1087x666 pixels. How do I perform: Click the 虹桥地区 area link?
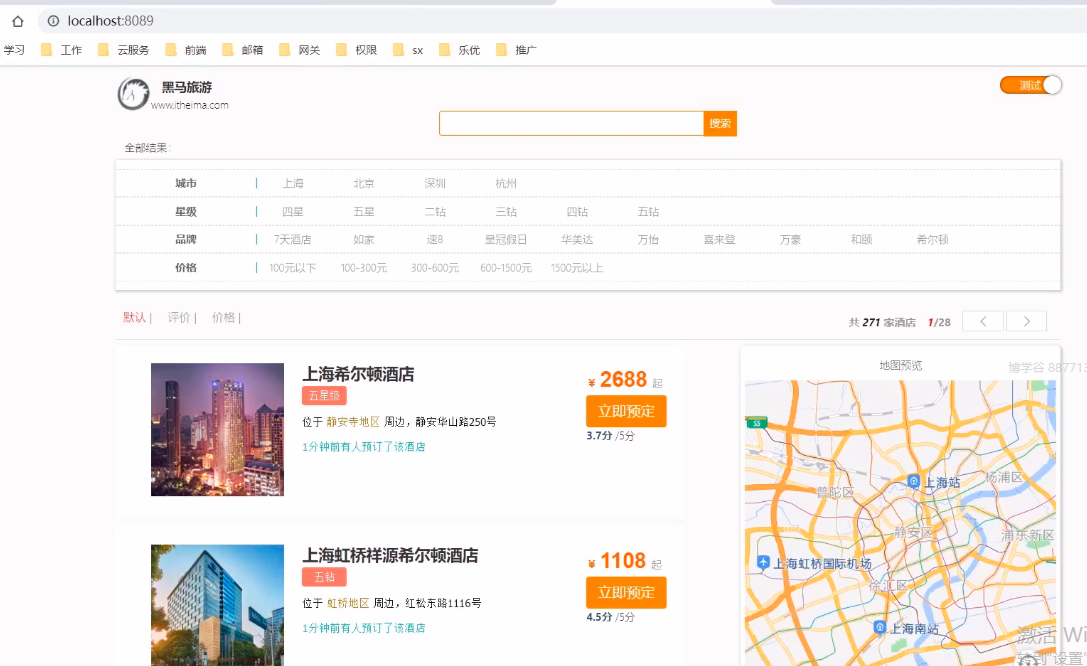coord(348,603)
